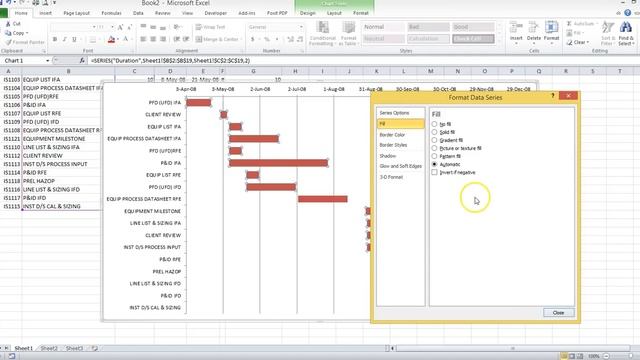Click the Increase Decimal icon
The width and height of the screenshot is (640, 360).
291,40
